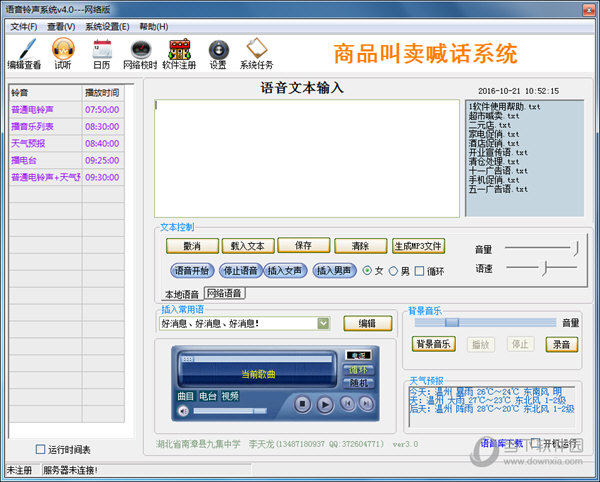Screen dimensions: 600x482
Task: Toggle the 循环 button in the player
Action: tap(359, 370)
